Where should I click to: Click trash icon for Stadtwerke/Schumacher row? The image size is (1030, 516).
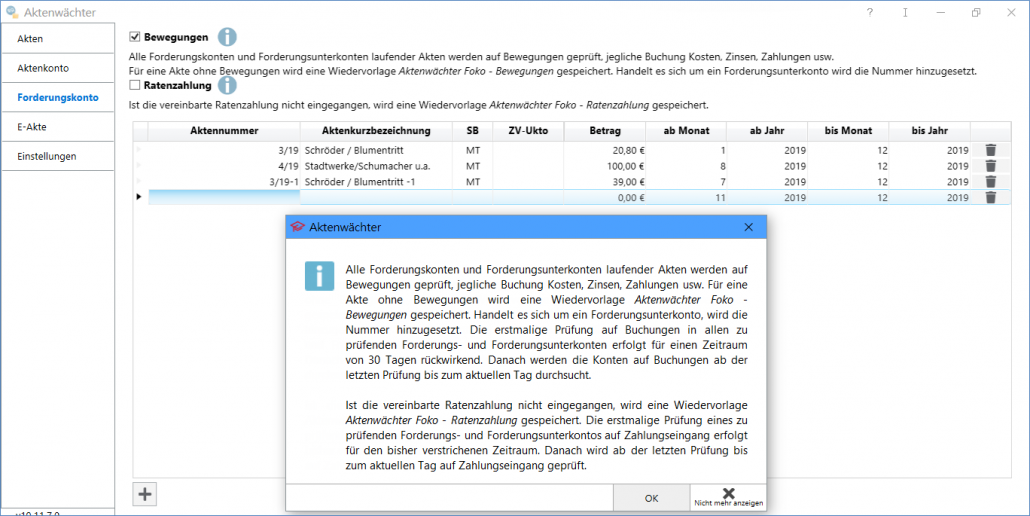pos(990,166)
